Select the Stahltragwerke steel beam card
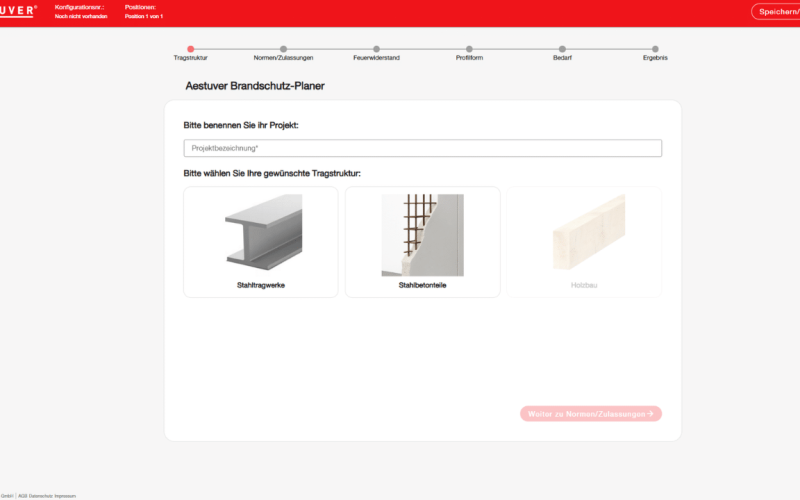Image resolution: width=800 pixels, height=500 pixels. [x=261, y=242]
